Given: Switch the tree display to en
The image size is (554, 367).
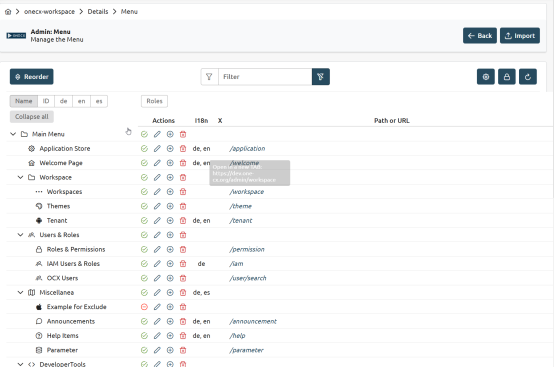Looking at the screenshot, I should (82, 101).
